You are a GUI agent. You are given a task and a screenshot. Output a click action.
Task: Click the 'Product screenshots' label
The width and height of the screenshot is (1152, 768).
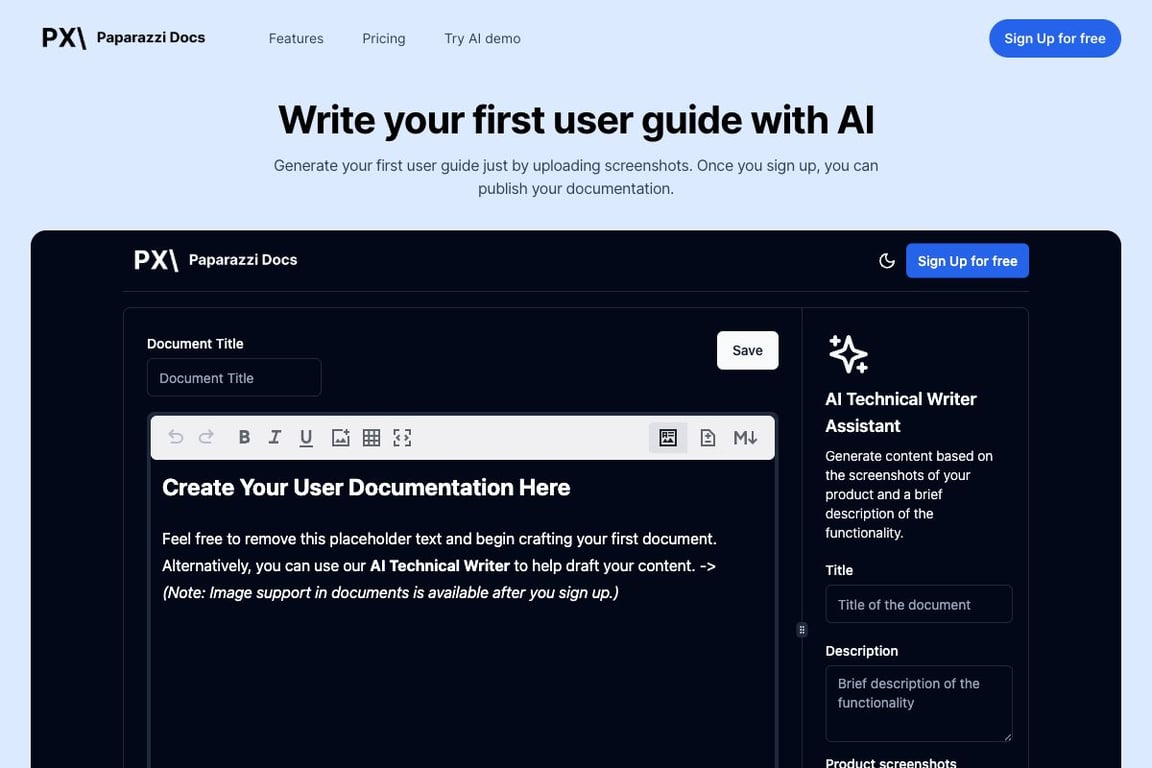point(890,762)
